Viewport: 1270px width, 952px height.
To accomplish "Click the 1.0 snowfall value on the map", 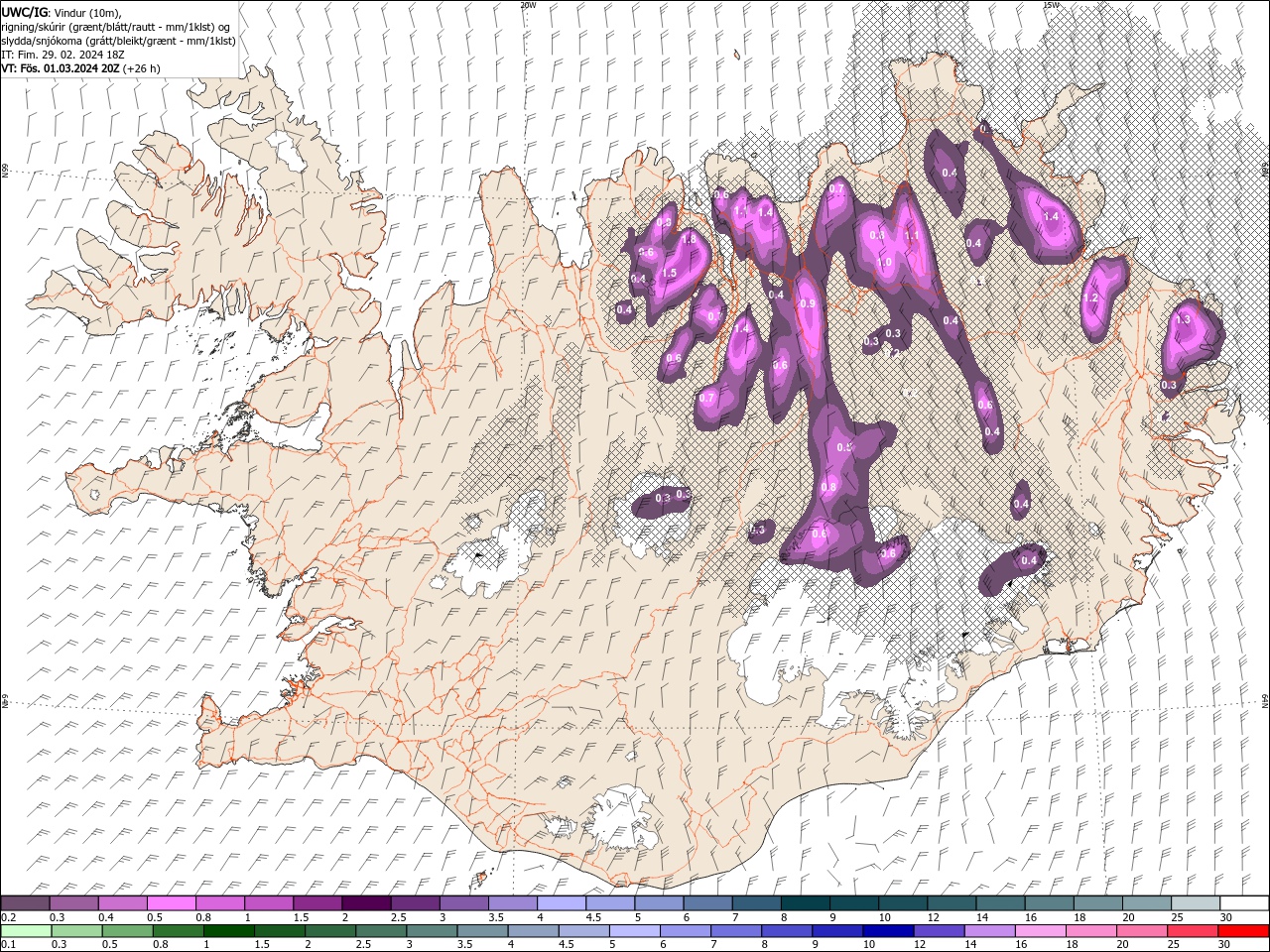I will [886, 263].
